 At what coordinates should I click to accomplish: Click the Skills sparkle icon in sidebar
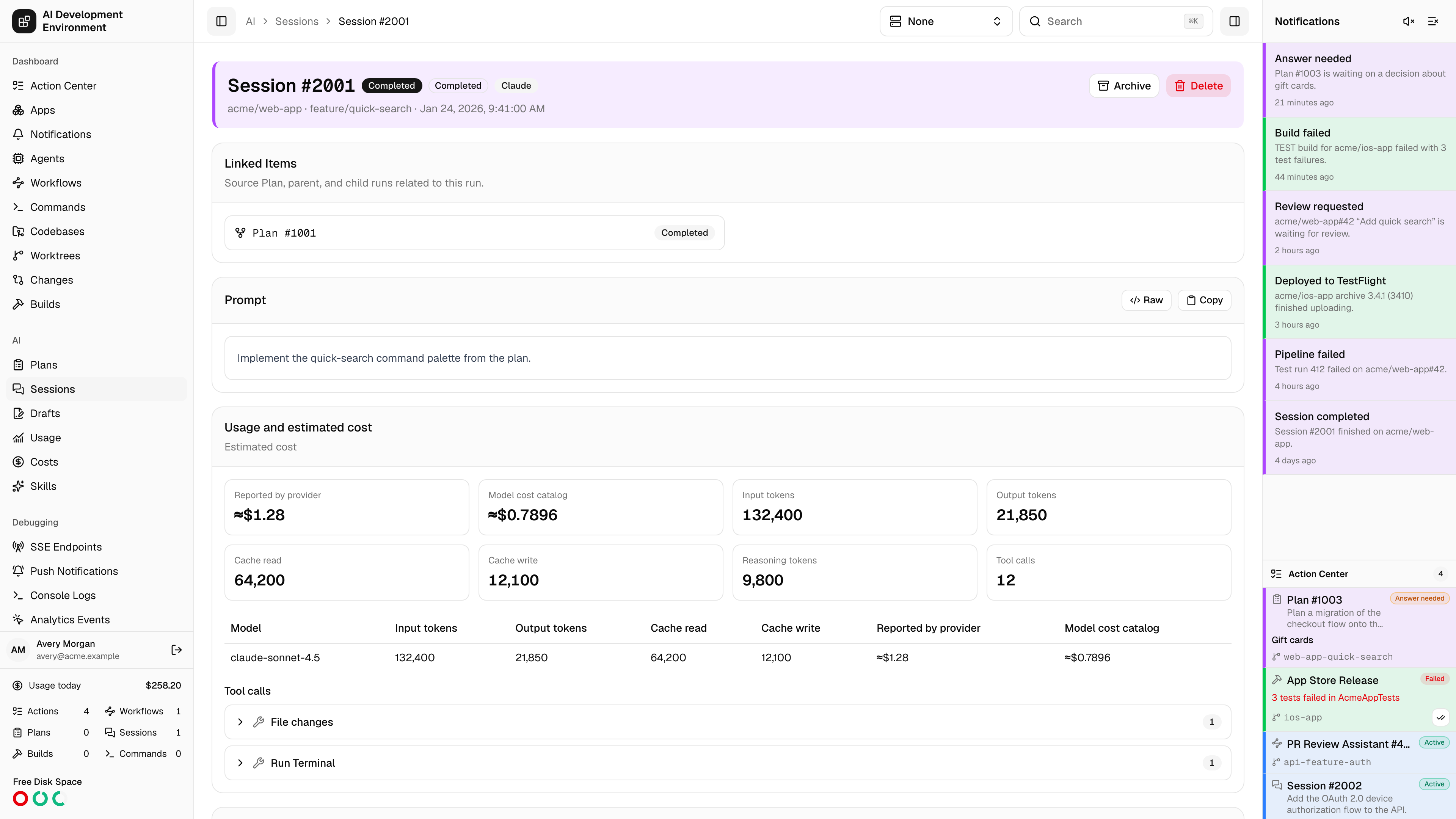tap(18, 486)
